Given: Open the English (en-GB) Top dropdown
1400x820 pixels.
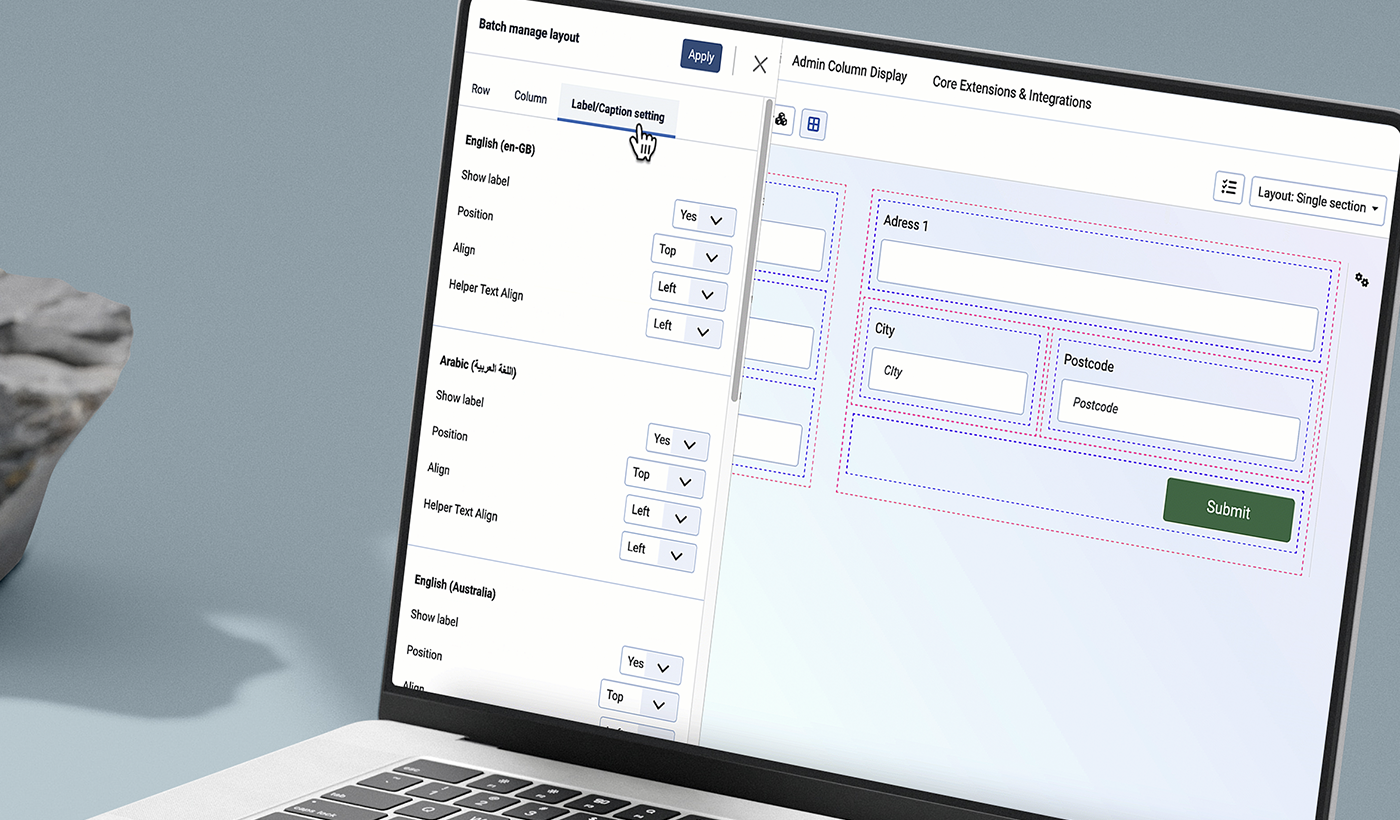Looking at the screenshot, I should (x=690, y=254).
